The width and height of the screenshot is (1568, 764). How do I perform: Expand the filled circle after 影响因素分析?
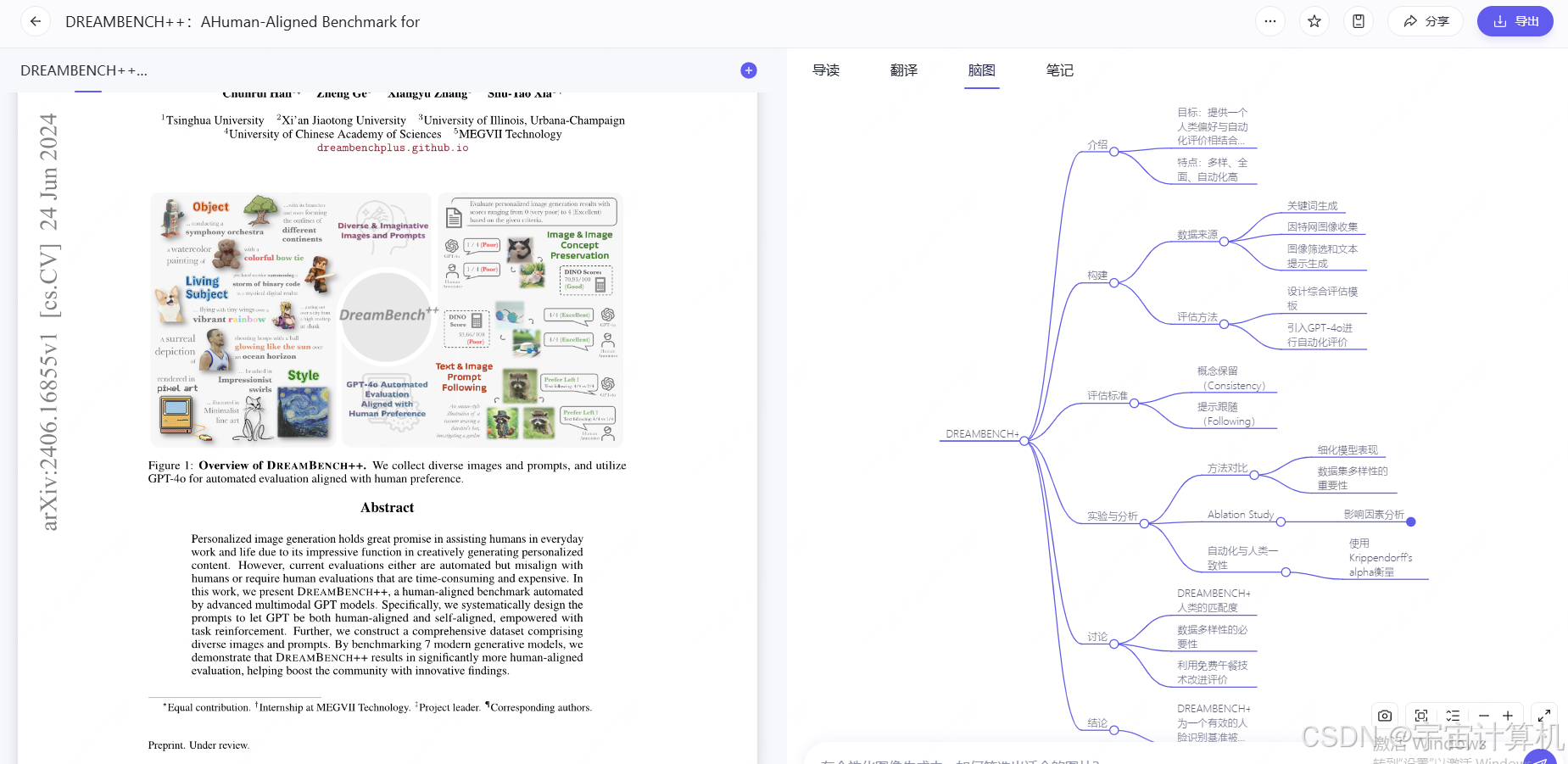[x=1411, y=521]
